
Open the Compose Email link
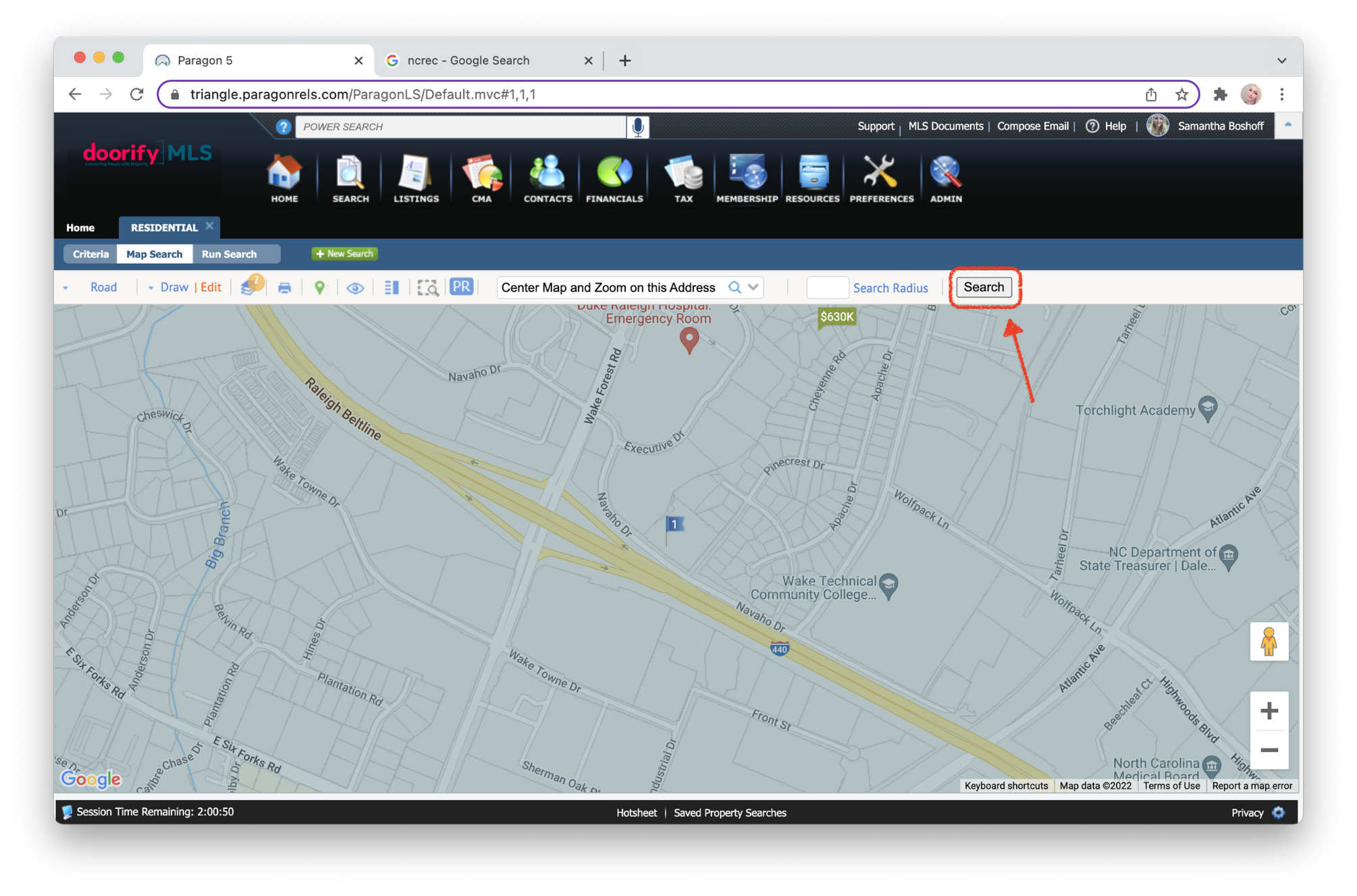[1032, 126]
